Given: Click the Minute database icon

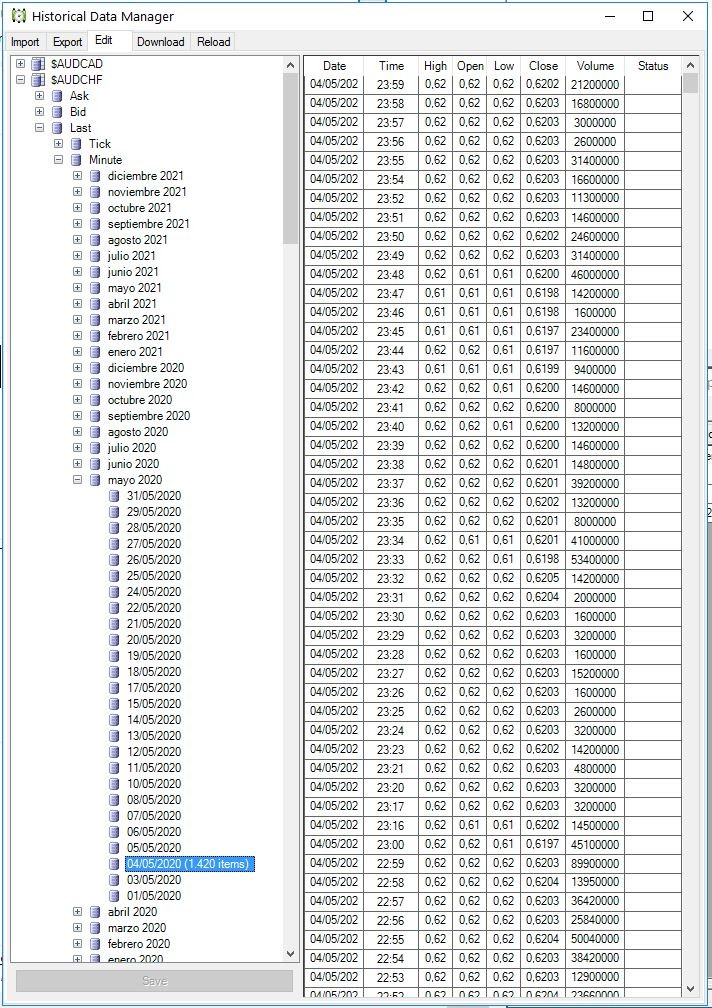Looking at the screenshot, I should 76,159.
